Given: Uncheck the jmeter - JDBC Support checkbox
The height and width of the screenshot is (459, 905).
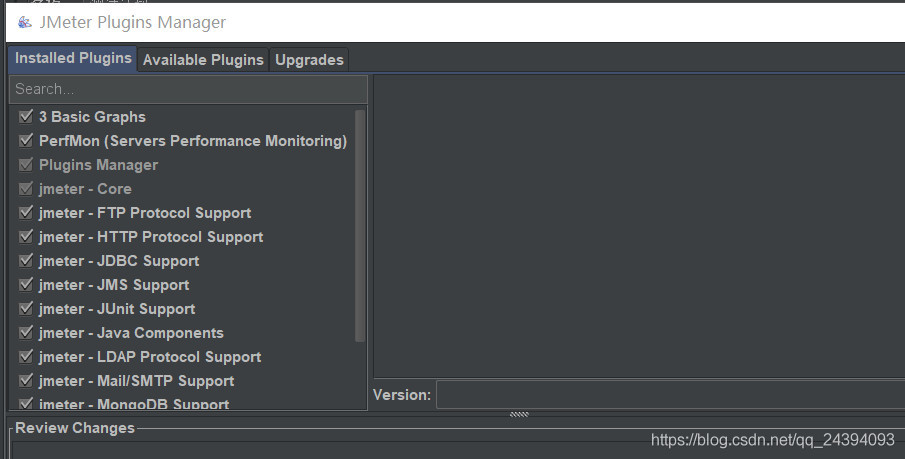Looking at the screenshot, I should click(x=25, y=260).
